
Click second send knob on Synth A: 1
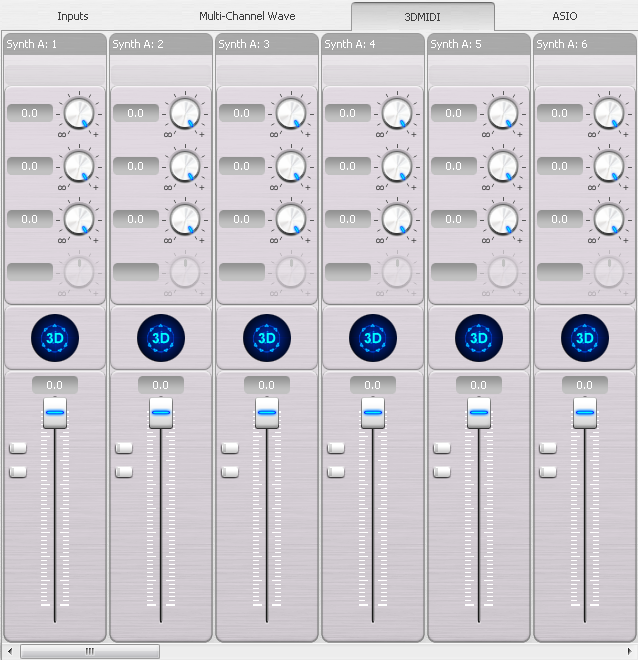pyautogui.click(x=79, y=166)
